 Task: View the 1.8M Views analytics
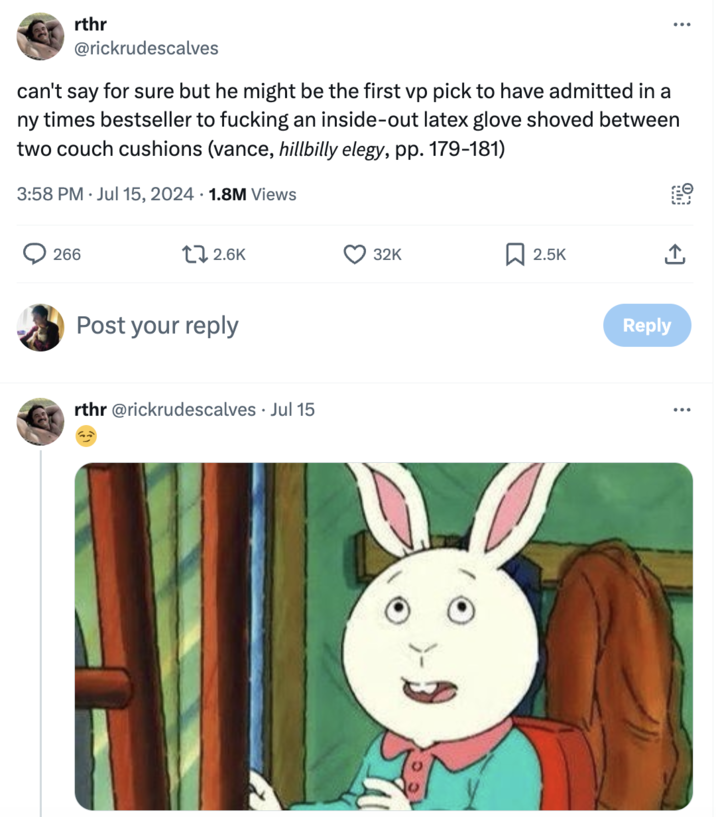252,194
